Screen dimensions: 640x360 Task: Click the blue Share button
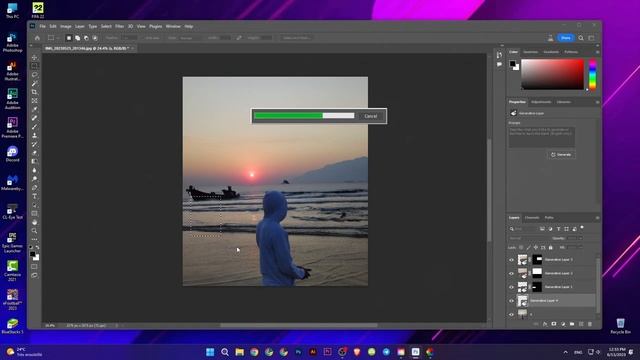(566, 38)
